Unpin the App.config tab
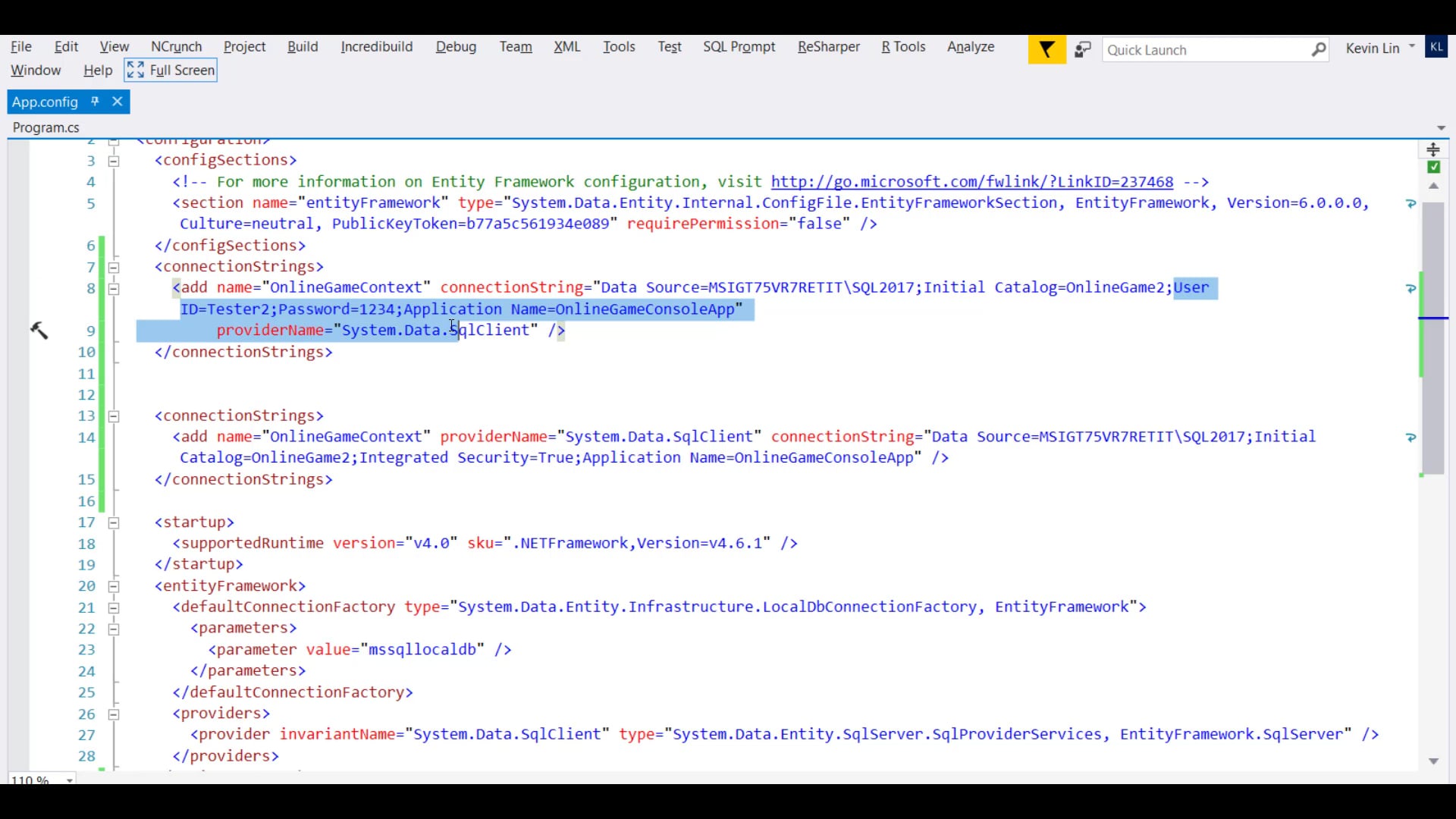The width and height of the screenshot is (1456, 819). pyautogui.click(x=95, y=101)
